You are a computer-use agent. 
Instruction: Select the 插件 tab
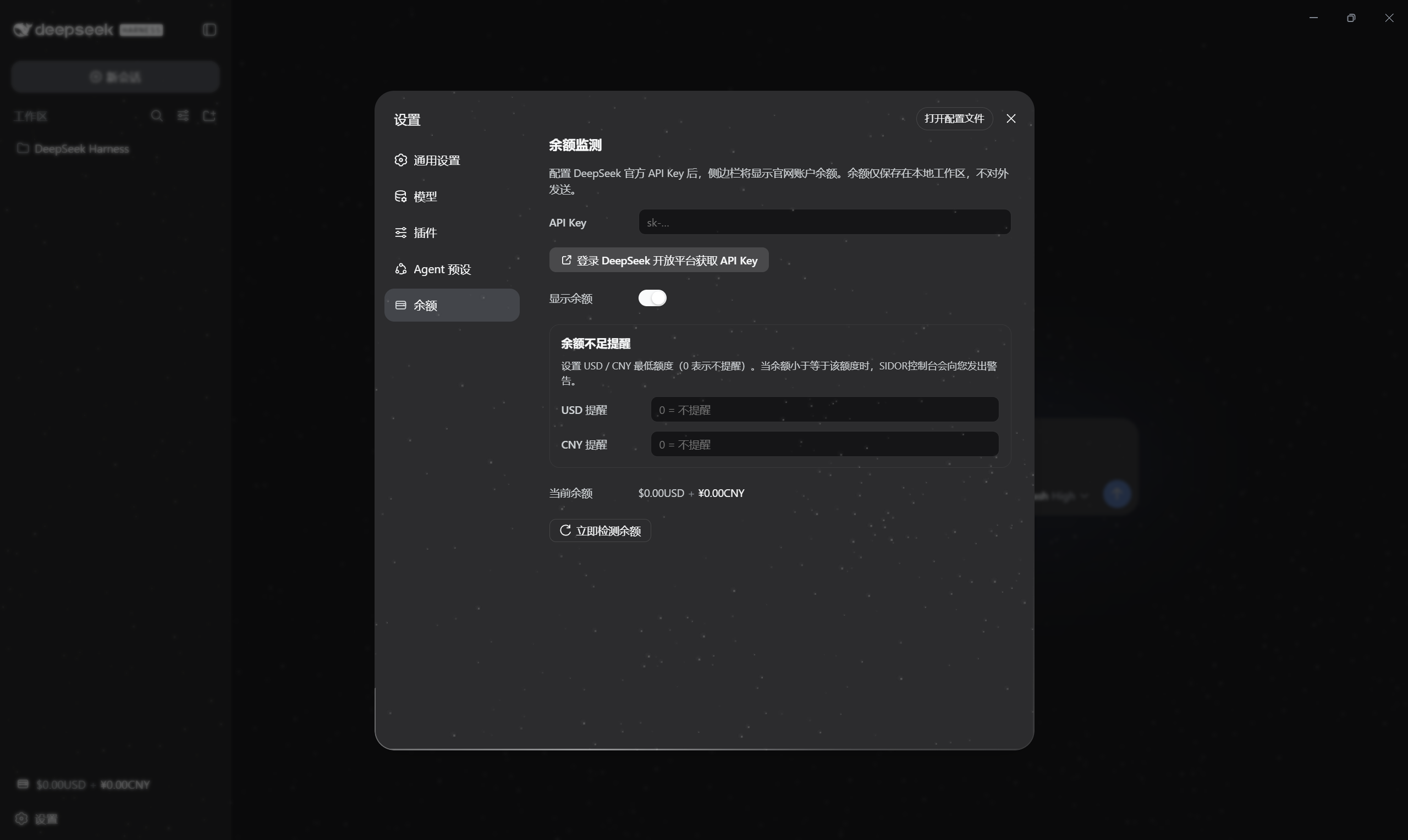point(451,233)
